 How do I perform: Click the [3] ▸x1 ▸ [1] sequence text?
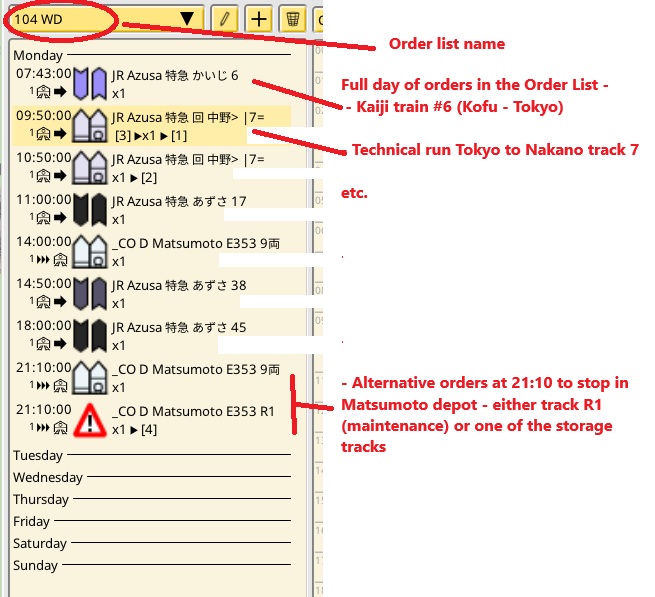[x=151, y=136]
